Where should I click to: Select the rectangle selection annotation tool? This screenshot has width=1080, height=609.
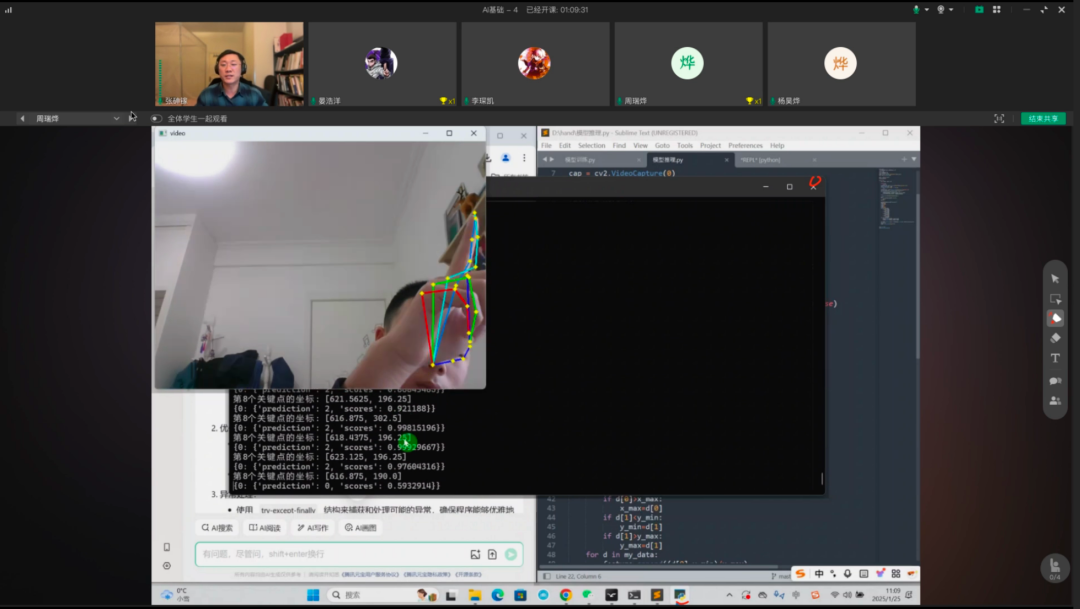1055,299
